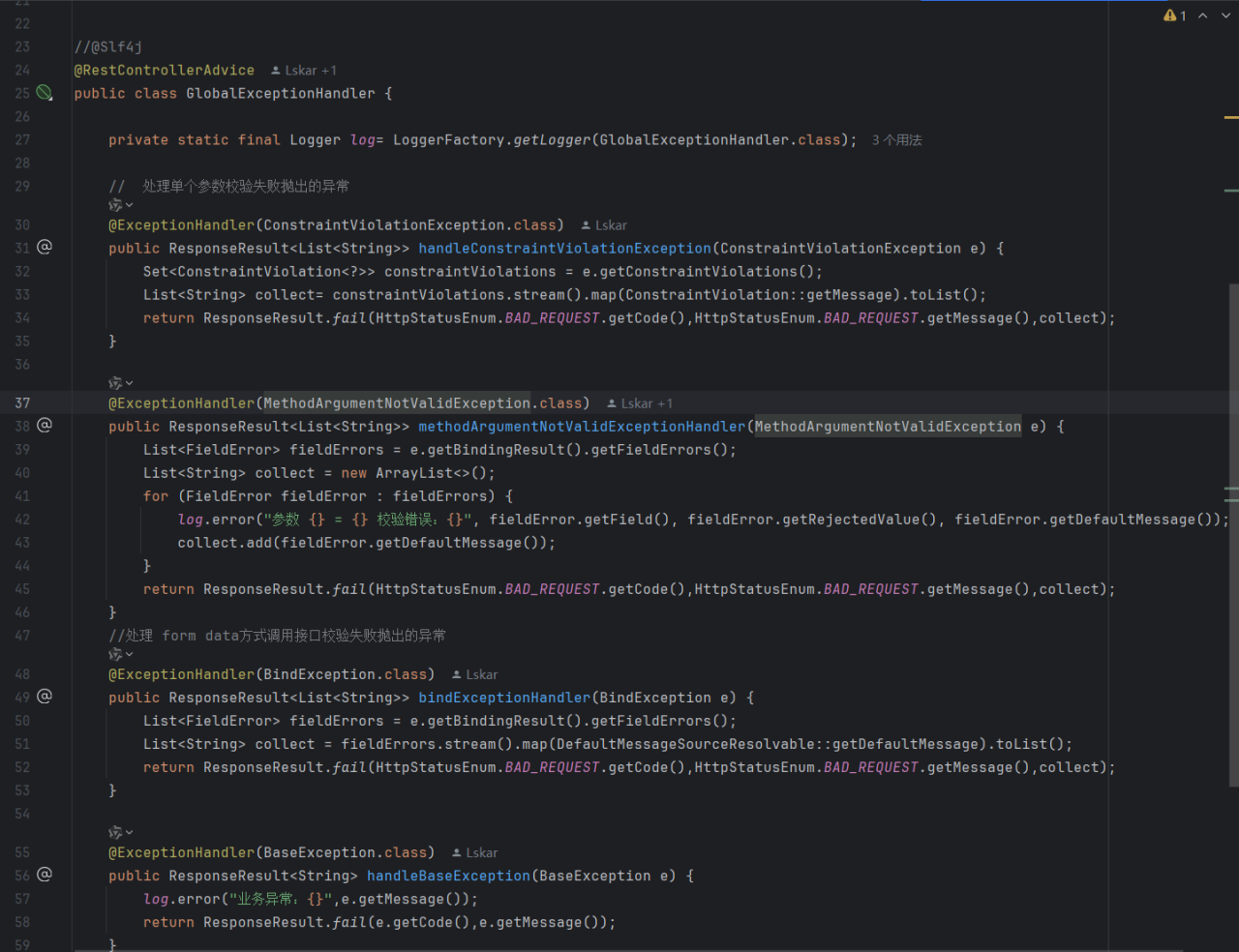Click line number 52 in the gutter
The width and height of the screenshot is (1239, 952).
(22, 767)
